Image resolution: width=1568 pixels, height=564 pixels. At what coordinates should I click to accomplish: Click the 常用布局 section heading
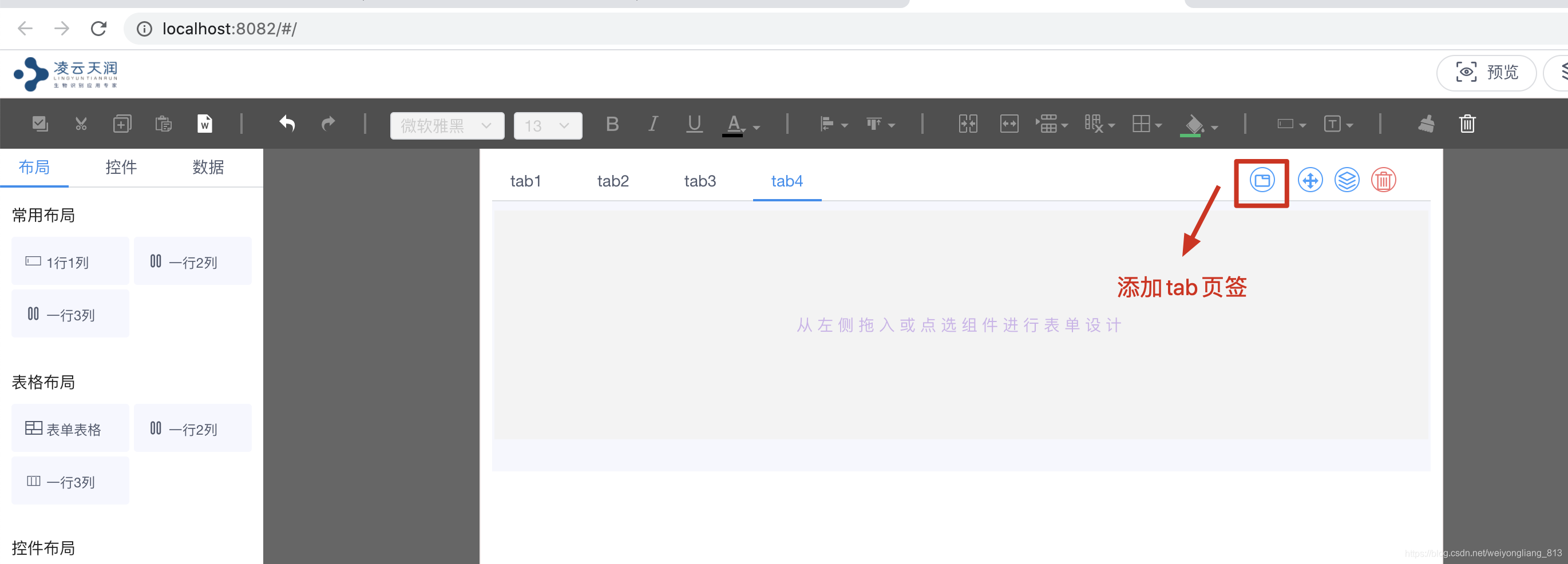pos(43,216)
